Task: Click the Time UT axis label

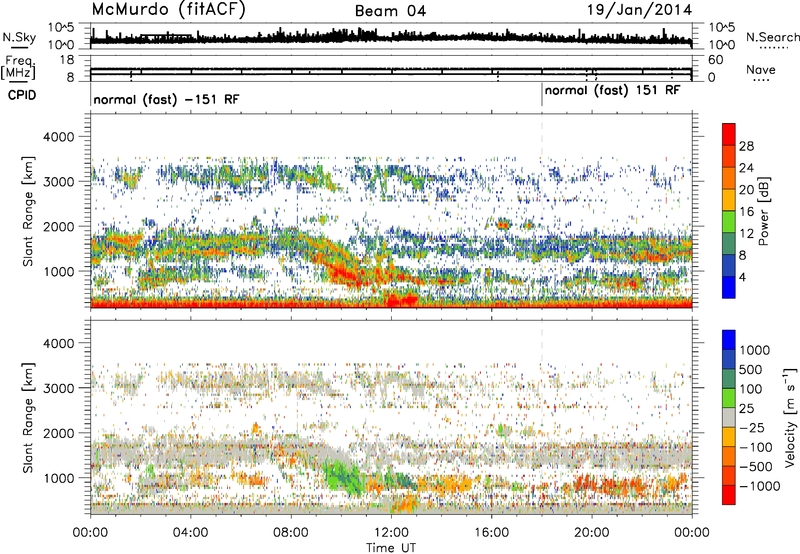Action: 391,548
